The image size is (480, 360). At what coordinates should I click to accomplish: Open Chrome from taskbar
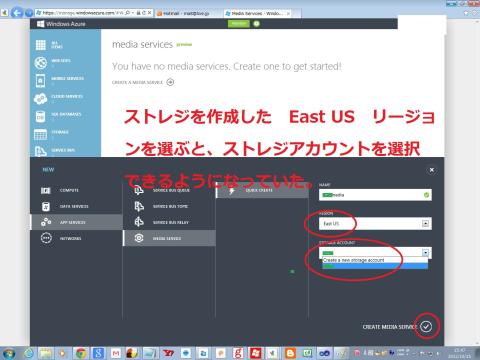81,353
